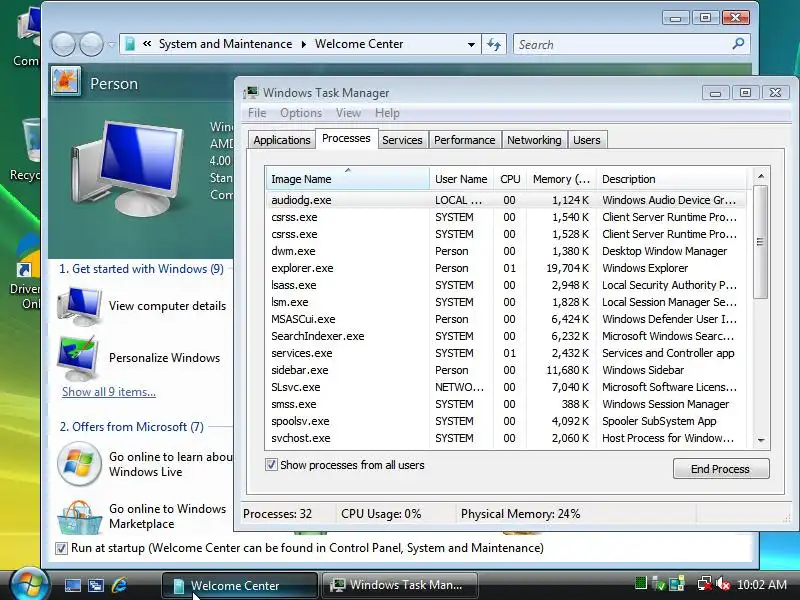
Task: Switch to the Services tab
Action: click(x=402, y=140)
